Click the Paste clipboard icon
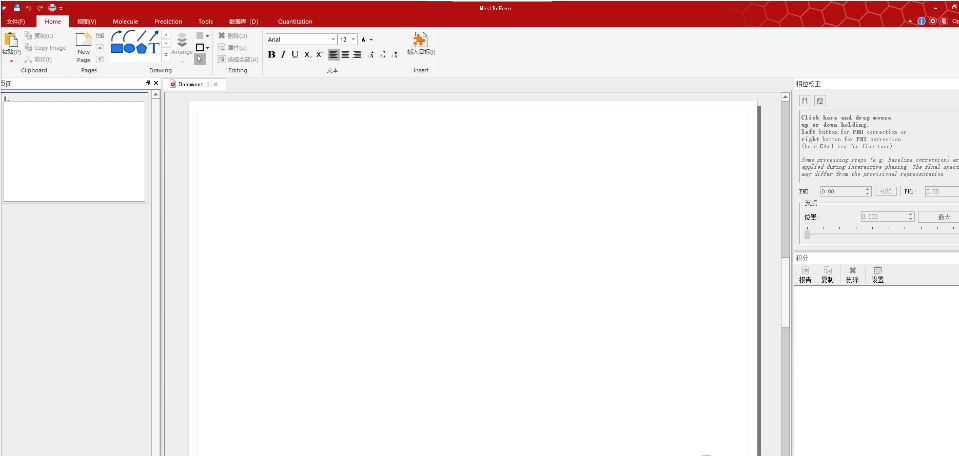The height and width of the screenshot is (456, 959). [x=10, y=40]
